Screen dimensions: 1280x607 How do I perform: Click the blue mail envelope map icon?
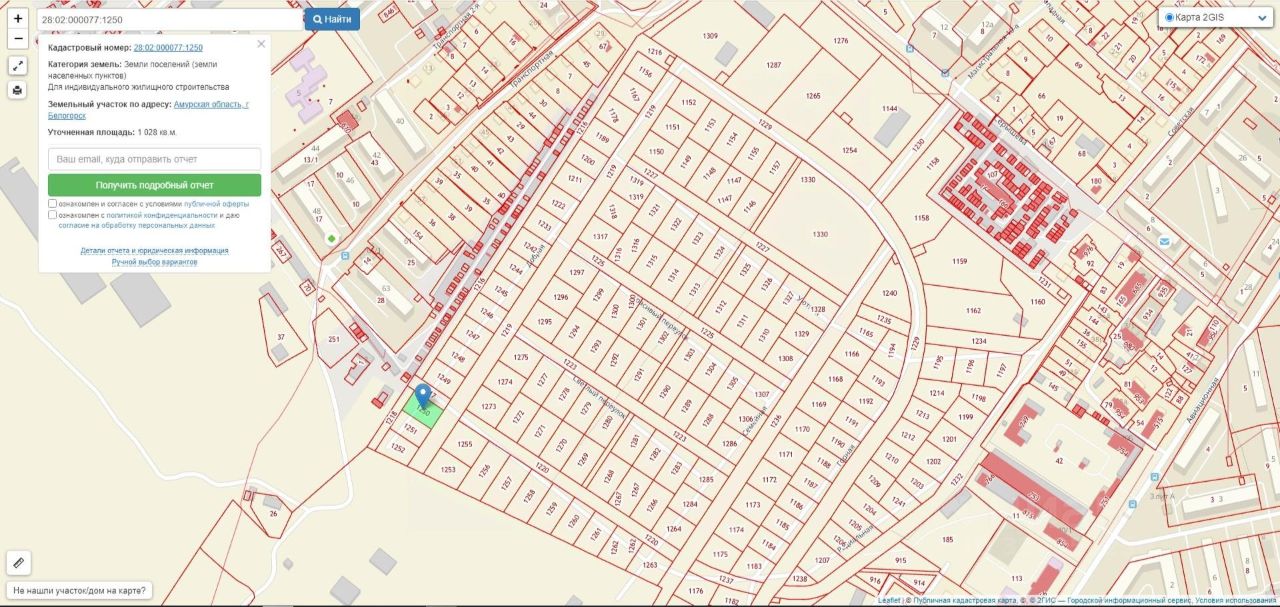click(x=1164, y=241)
